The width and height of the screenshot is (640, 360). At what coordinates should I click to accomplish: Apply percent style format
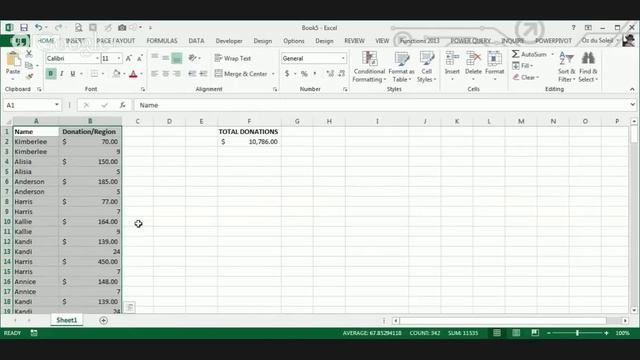coord(304,74)
